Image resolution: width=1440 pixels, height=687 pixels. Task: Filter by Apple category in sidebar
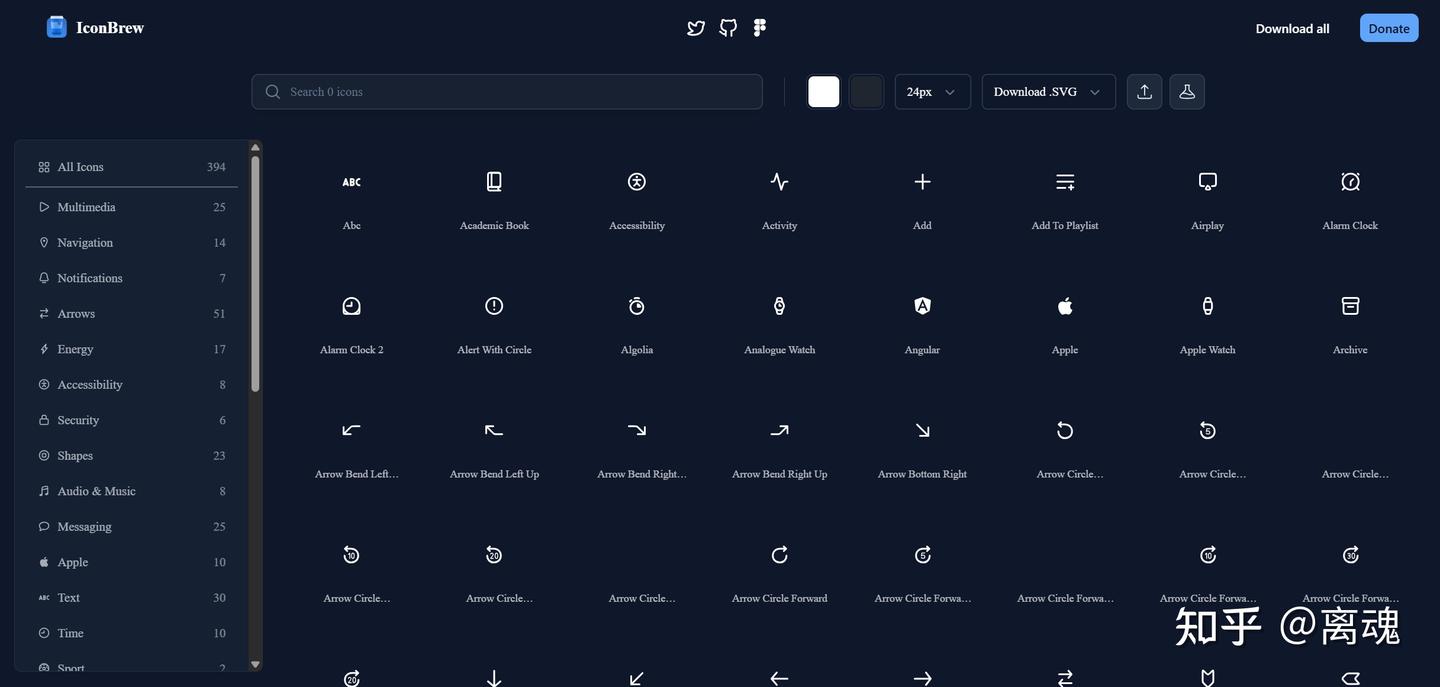click(132, 562)
